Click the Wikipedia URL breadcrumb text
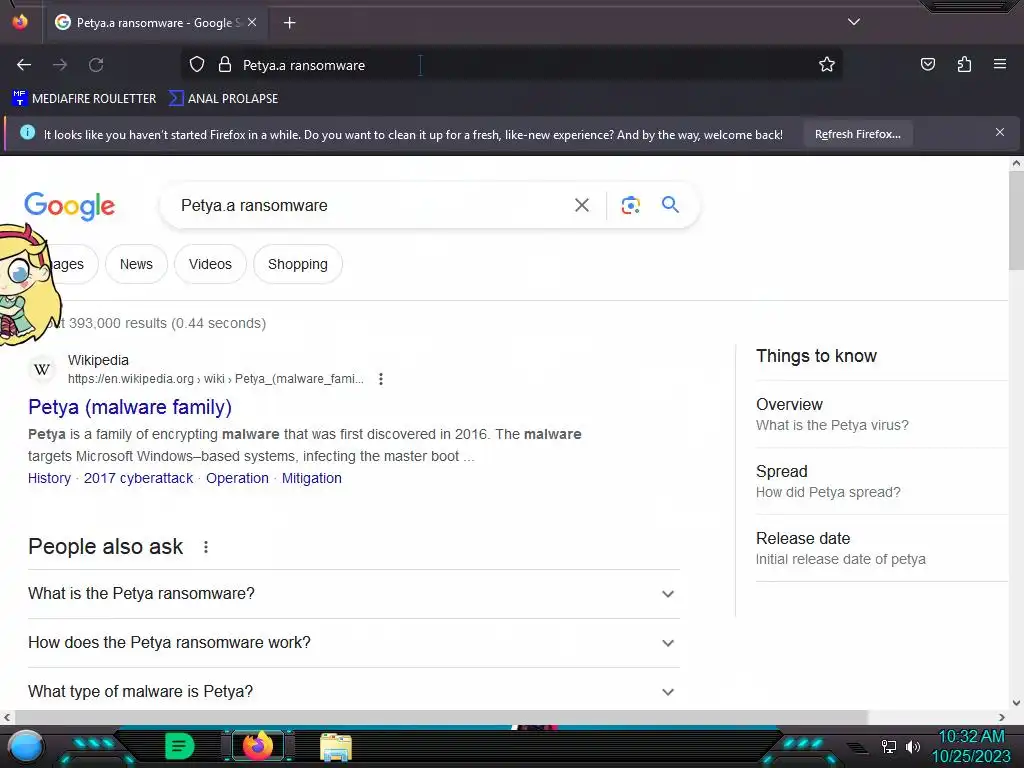The width and height of the screenshot is (1024, 768). click(x=216, y=379)
